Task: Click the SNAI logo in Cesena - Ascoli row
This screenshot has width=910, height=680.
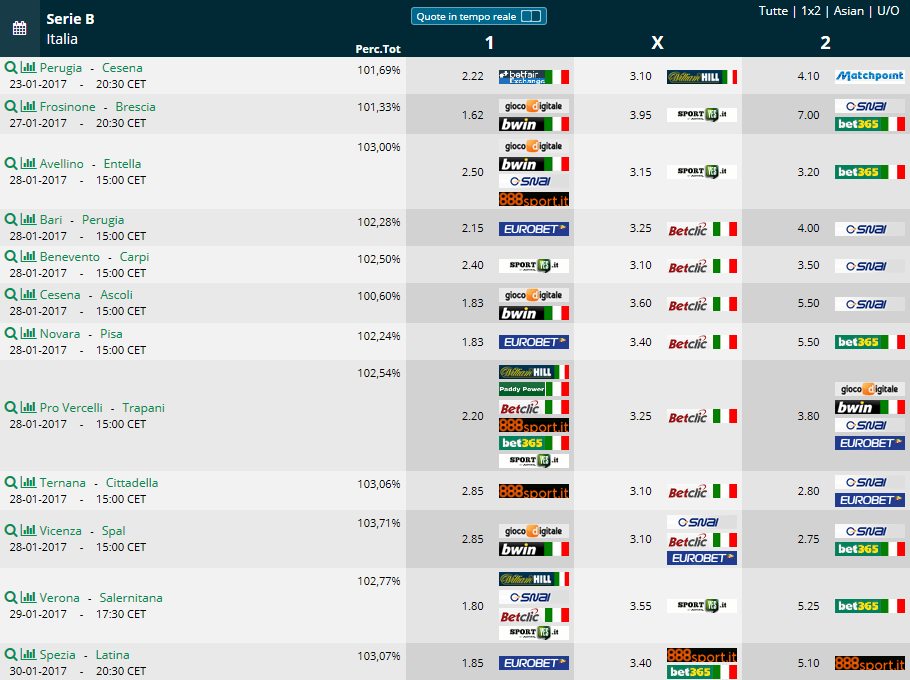Action: coord(869,304)
